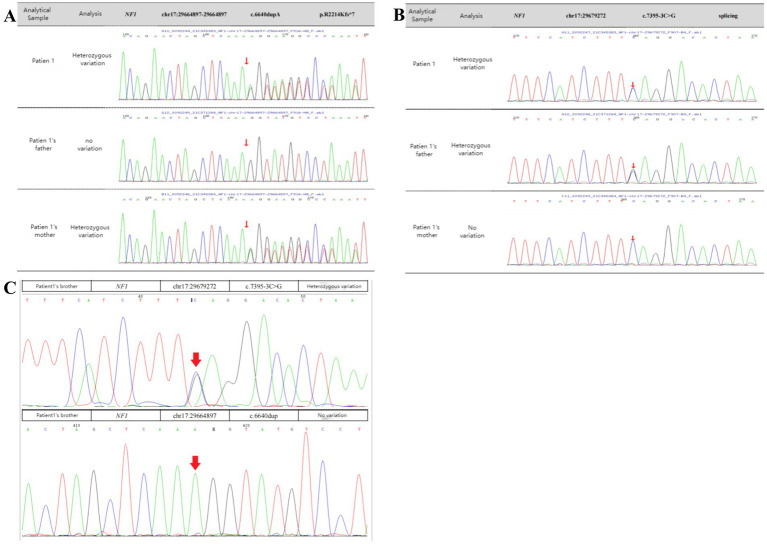Screen dimensions: 767x544
Task: Select mother's 'No variation' result in panel B
Action: pos(472,231)
